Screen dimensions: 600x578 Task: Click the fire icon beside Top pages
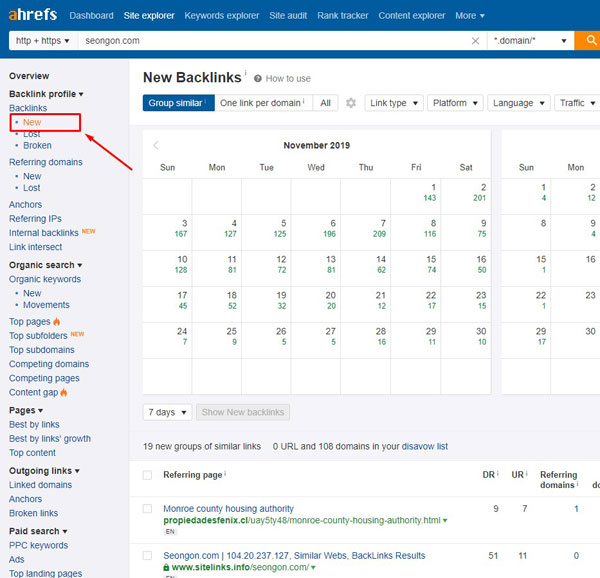coord(57,321)
